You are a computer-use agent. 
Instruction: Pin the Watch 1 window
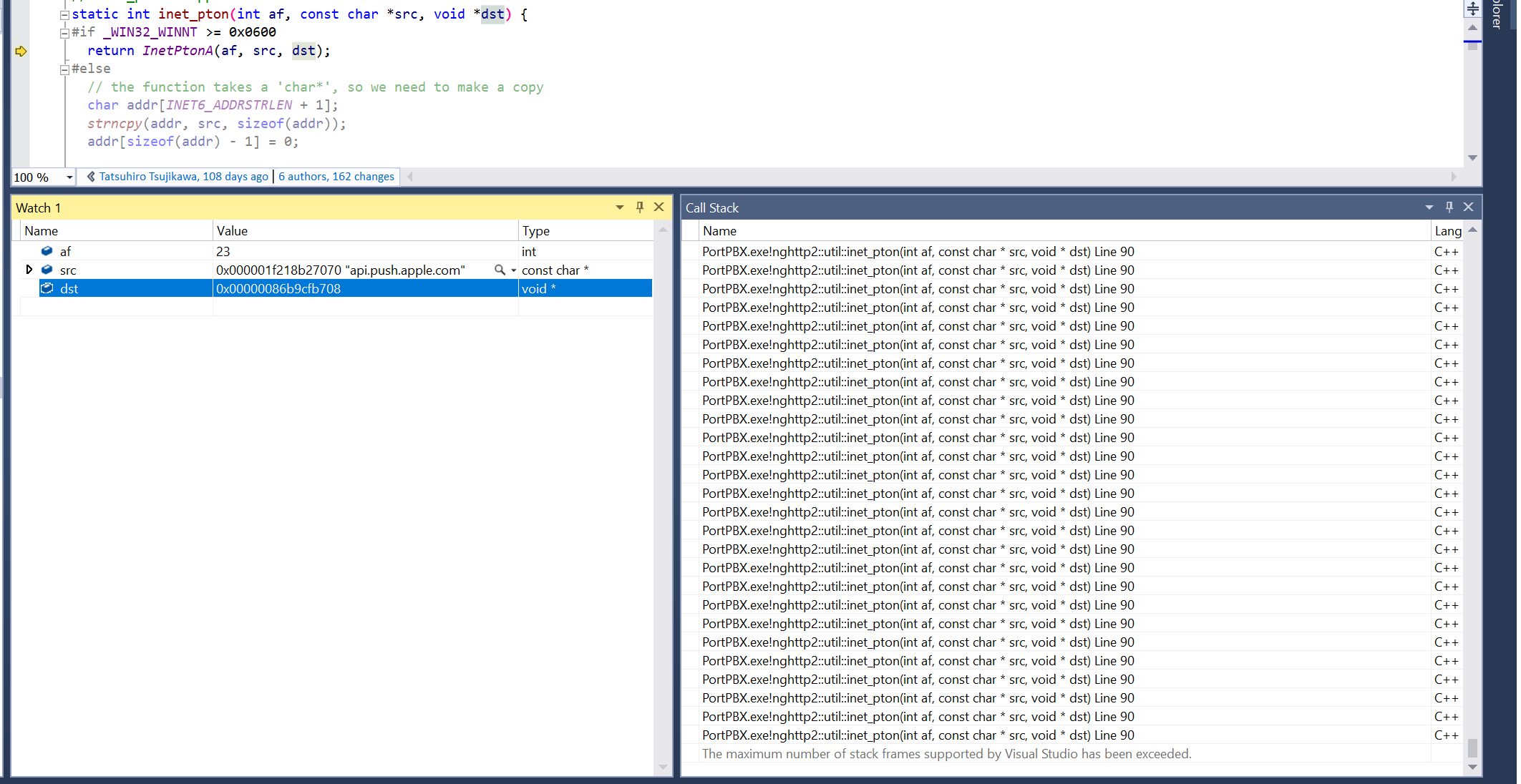click(639, 207)
